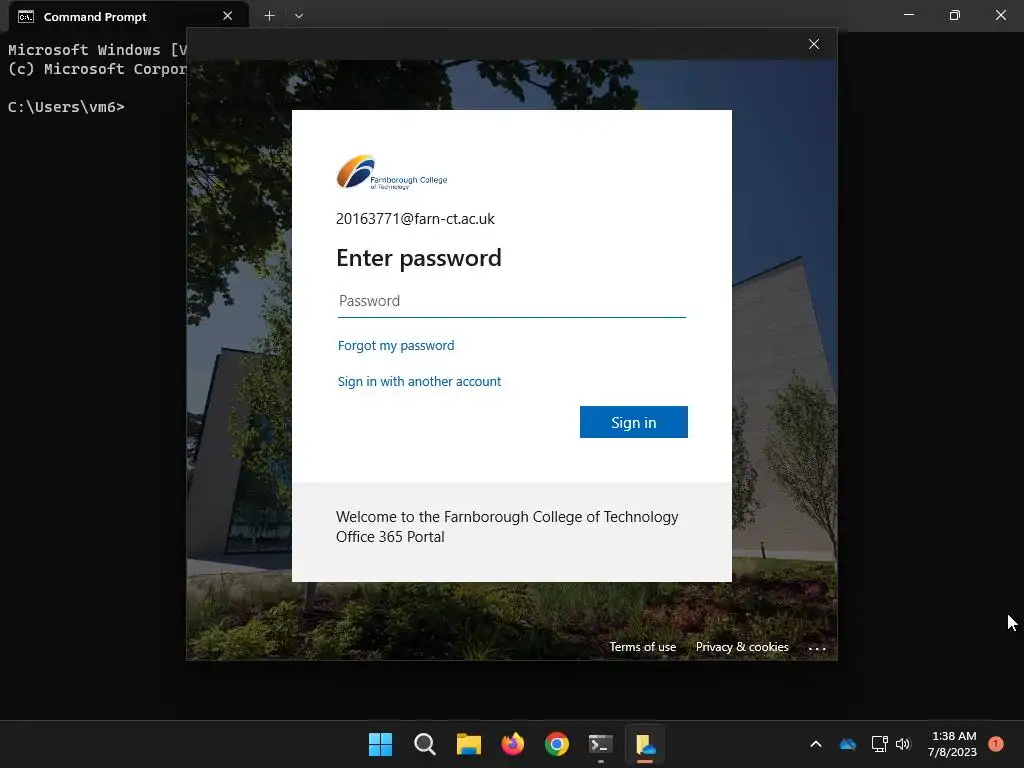The height and width of the screenshot is (768, 1024).
Task: Click the C:\Users\vm6> prompt line
Action: 66,107
